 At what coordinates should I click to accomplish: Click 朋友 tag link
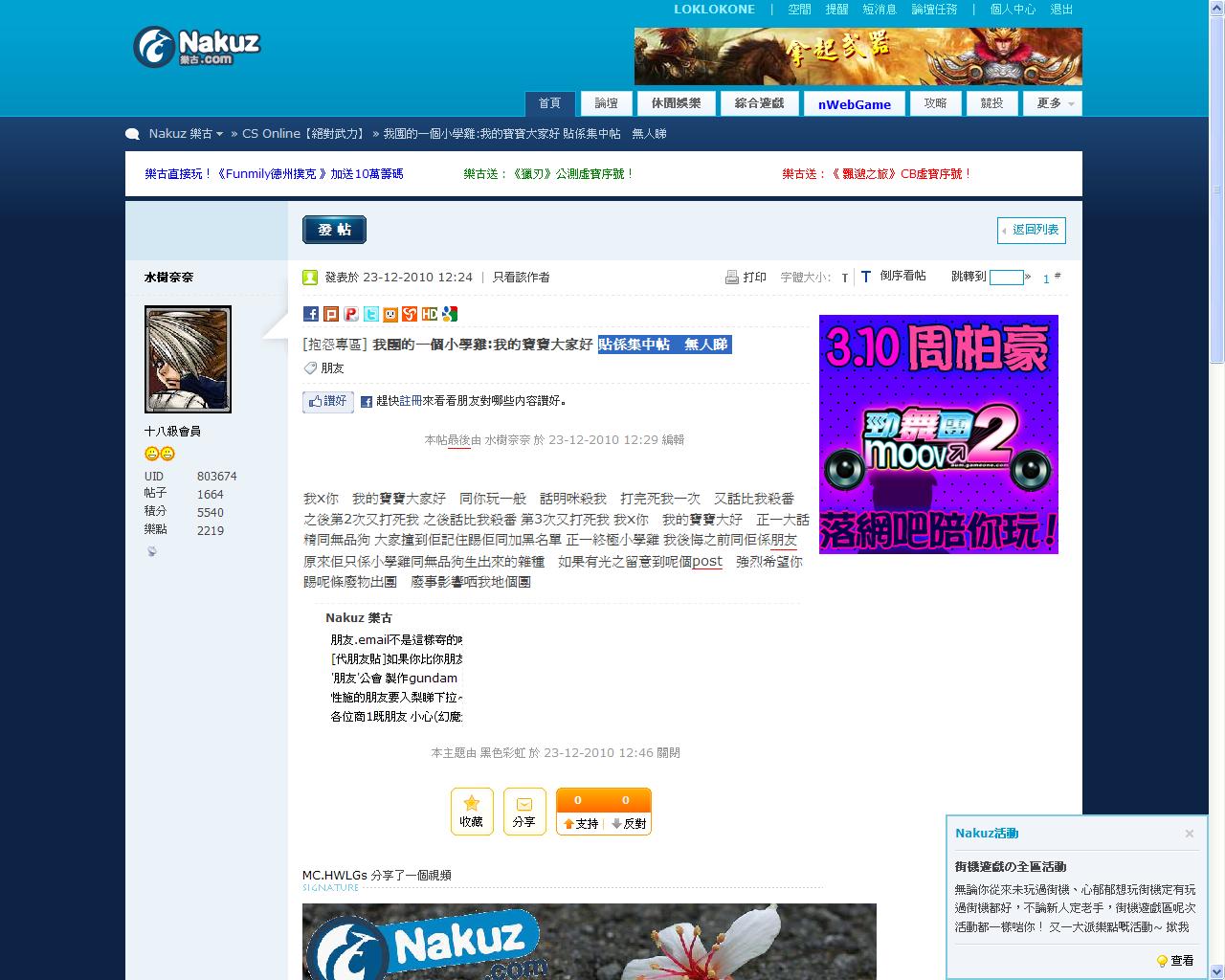click(332, 368)
